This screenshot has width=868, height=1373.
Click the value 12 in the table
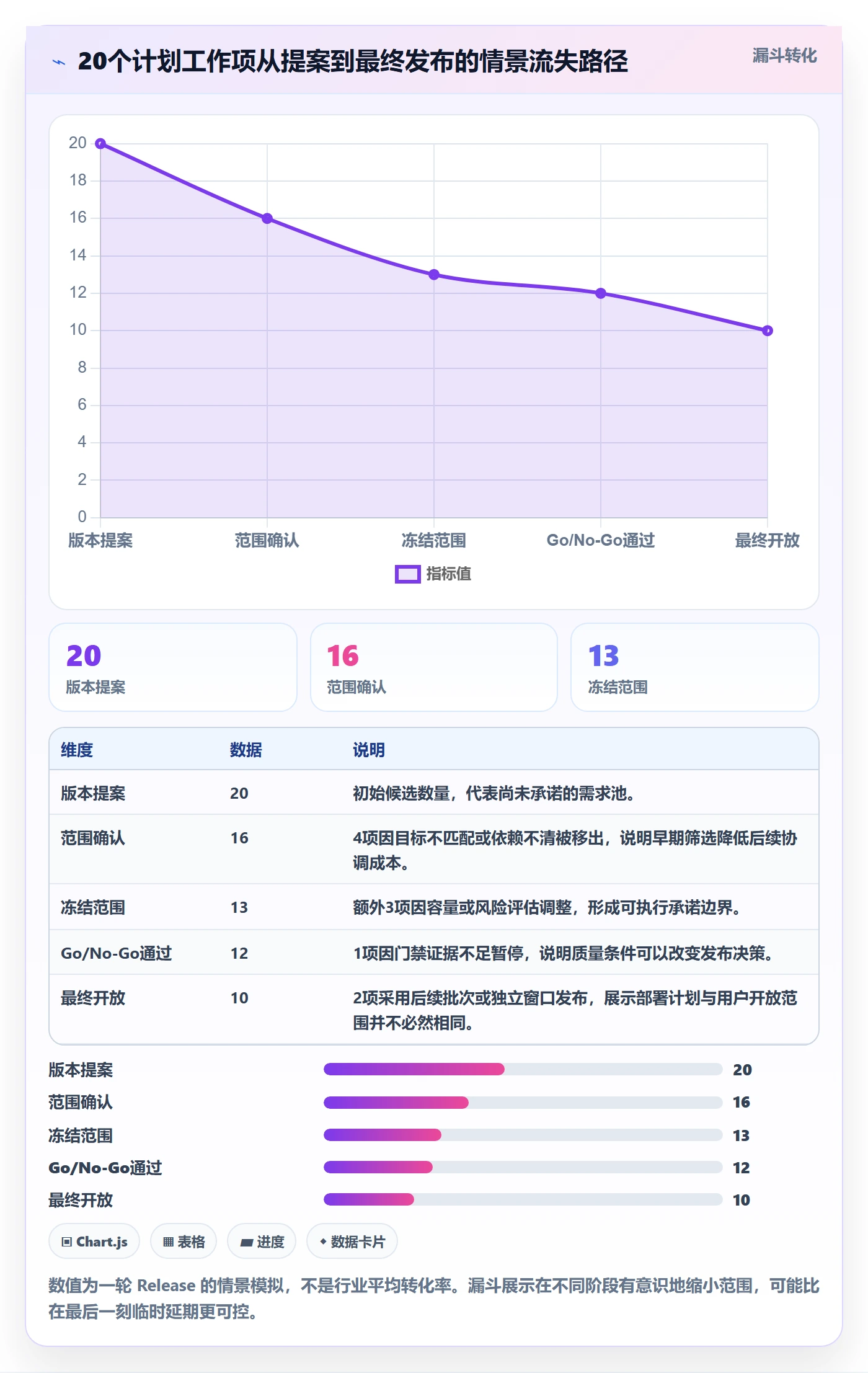tap(239, 953)
